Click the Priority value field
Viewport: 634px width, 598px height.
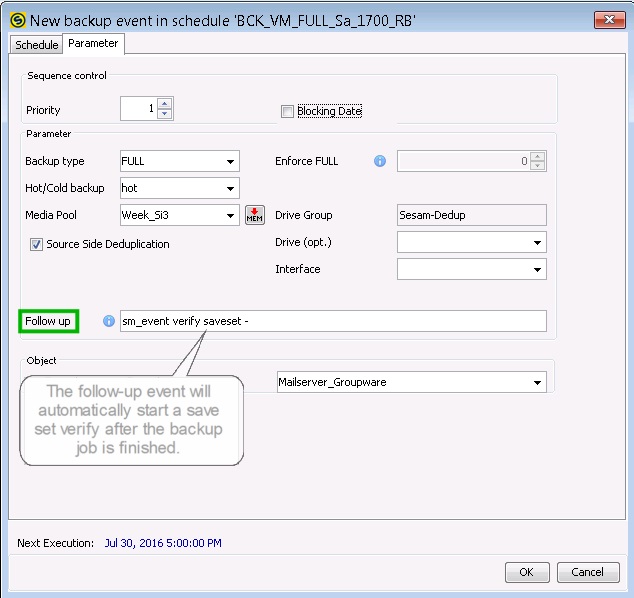coord(139,108)
